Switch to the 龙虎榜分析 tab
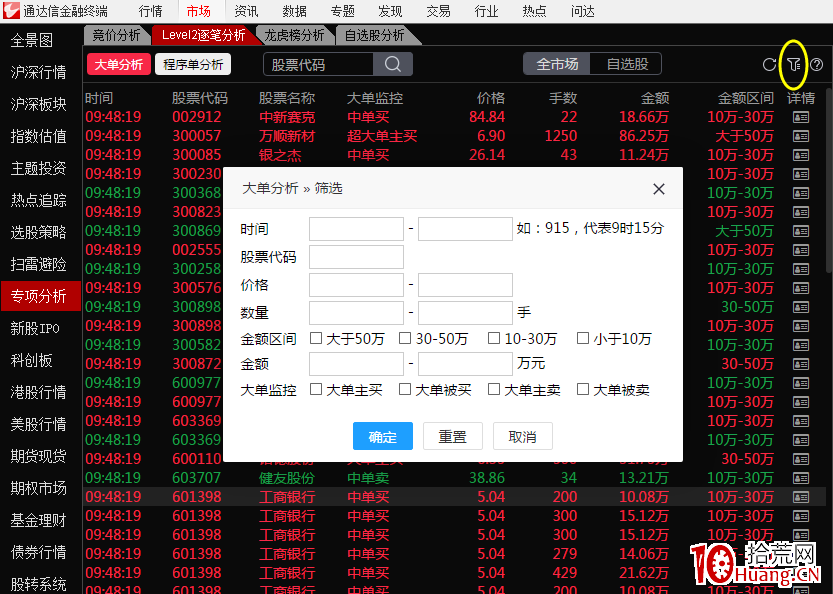Image resolution: width=833 pixels, height=594 pixels. (294, 35)
